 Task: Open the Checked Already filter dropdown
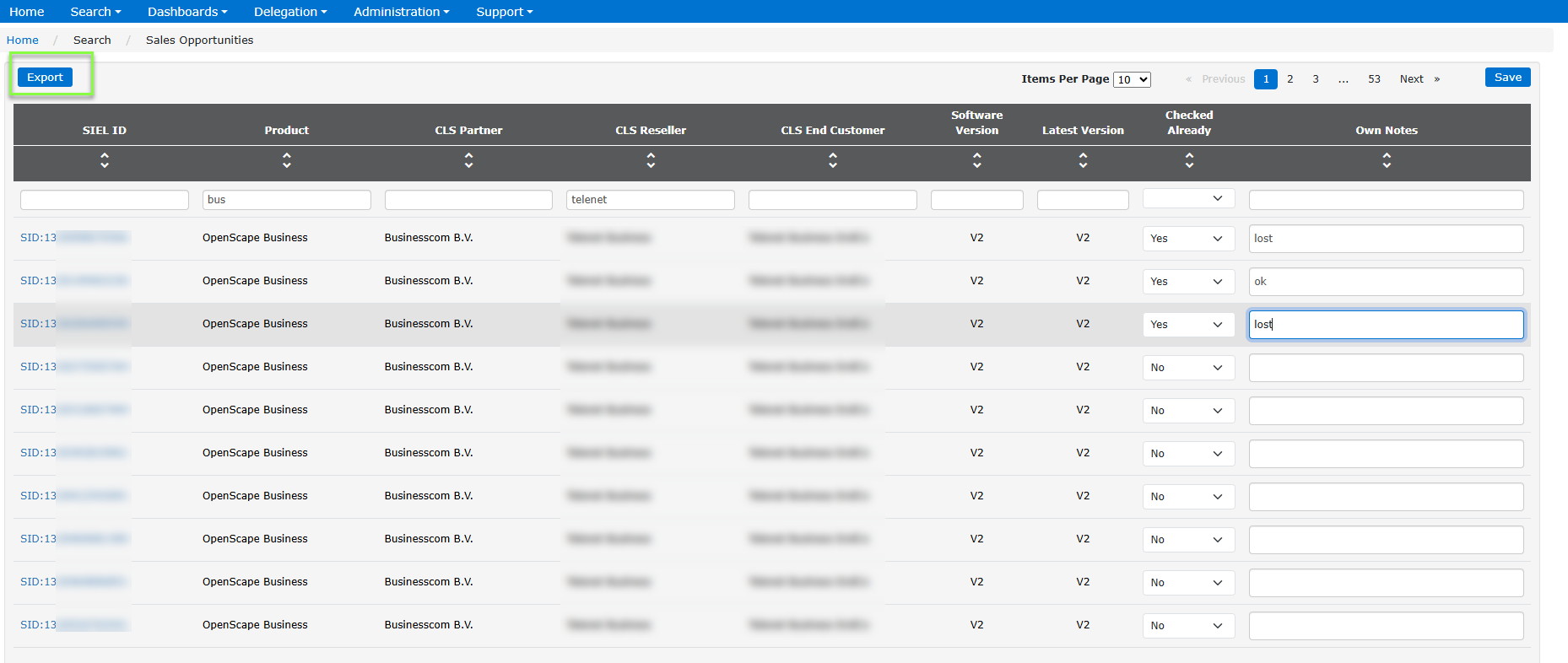(x=1188, y=198)
